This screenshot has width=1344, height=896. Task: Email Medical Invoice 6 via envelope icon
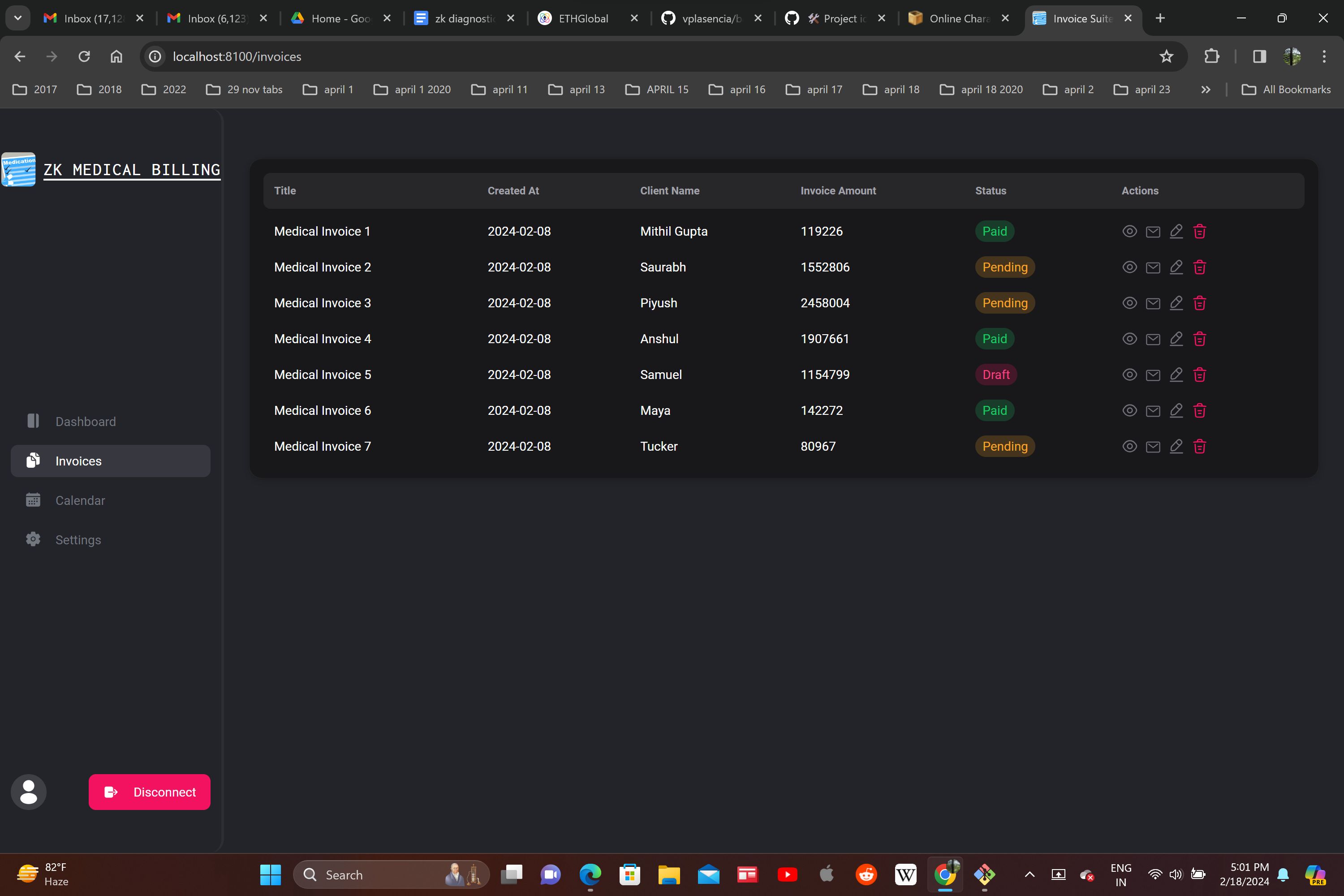tap(1153, 411)
